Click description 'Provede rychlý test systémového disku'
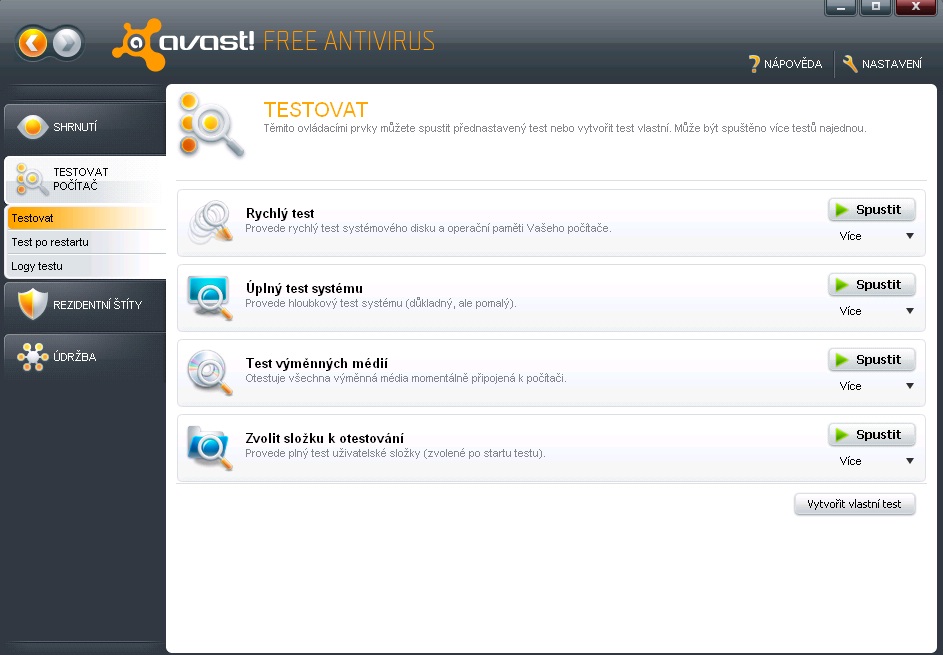943x655 pixels. (x=428, y=229)
